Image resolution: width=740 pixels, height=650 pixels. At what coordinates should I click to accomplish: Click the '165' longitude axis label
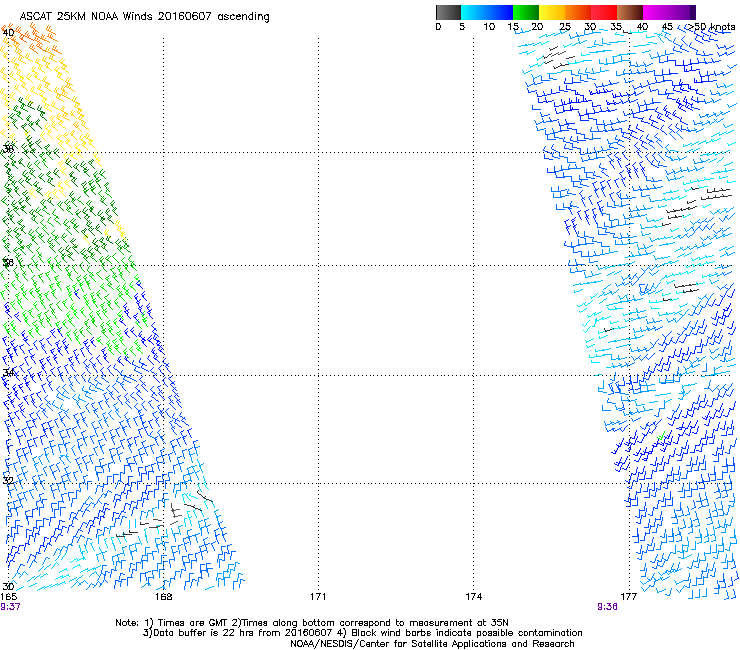pyautogui.click(x=8, y=597)
